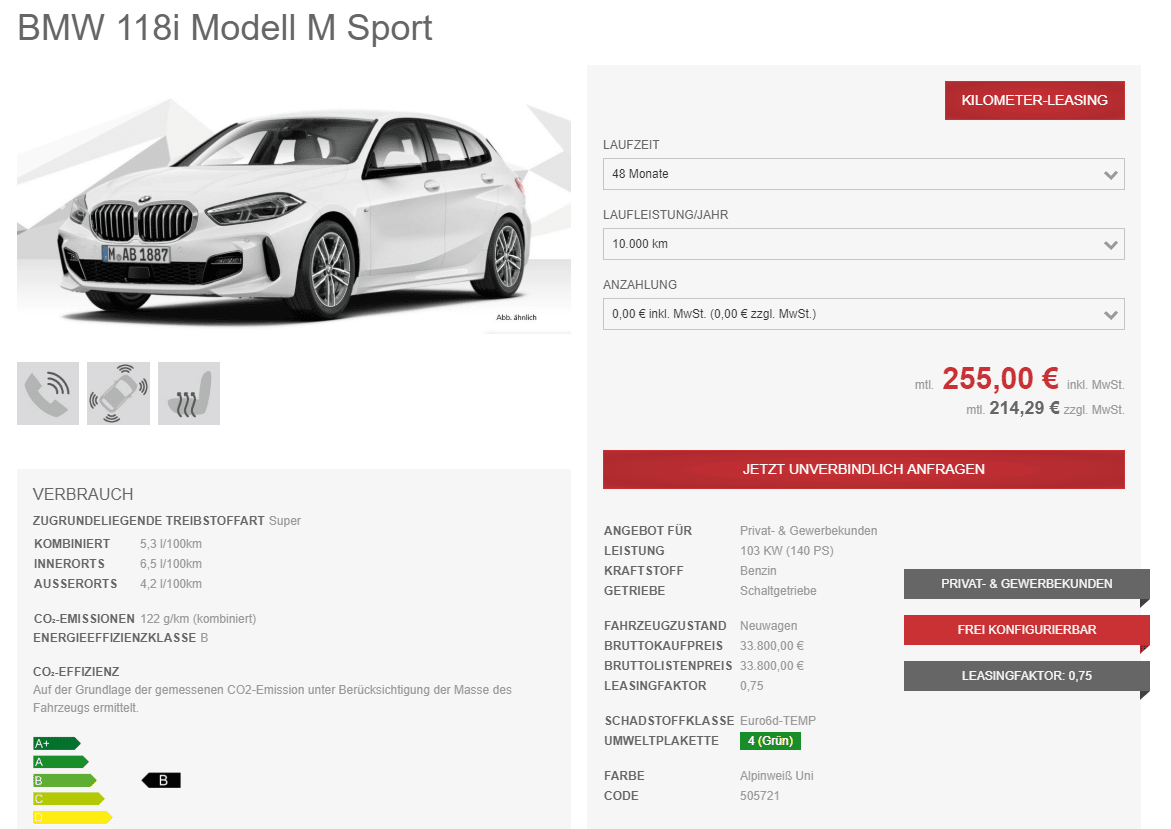Click the Bruttolistenpreis 33.800,00 € value
1171x829 pixels.
(771, 666)
